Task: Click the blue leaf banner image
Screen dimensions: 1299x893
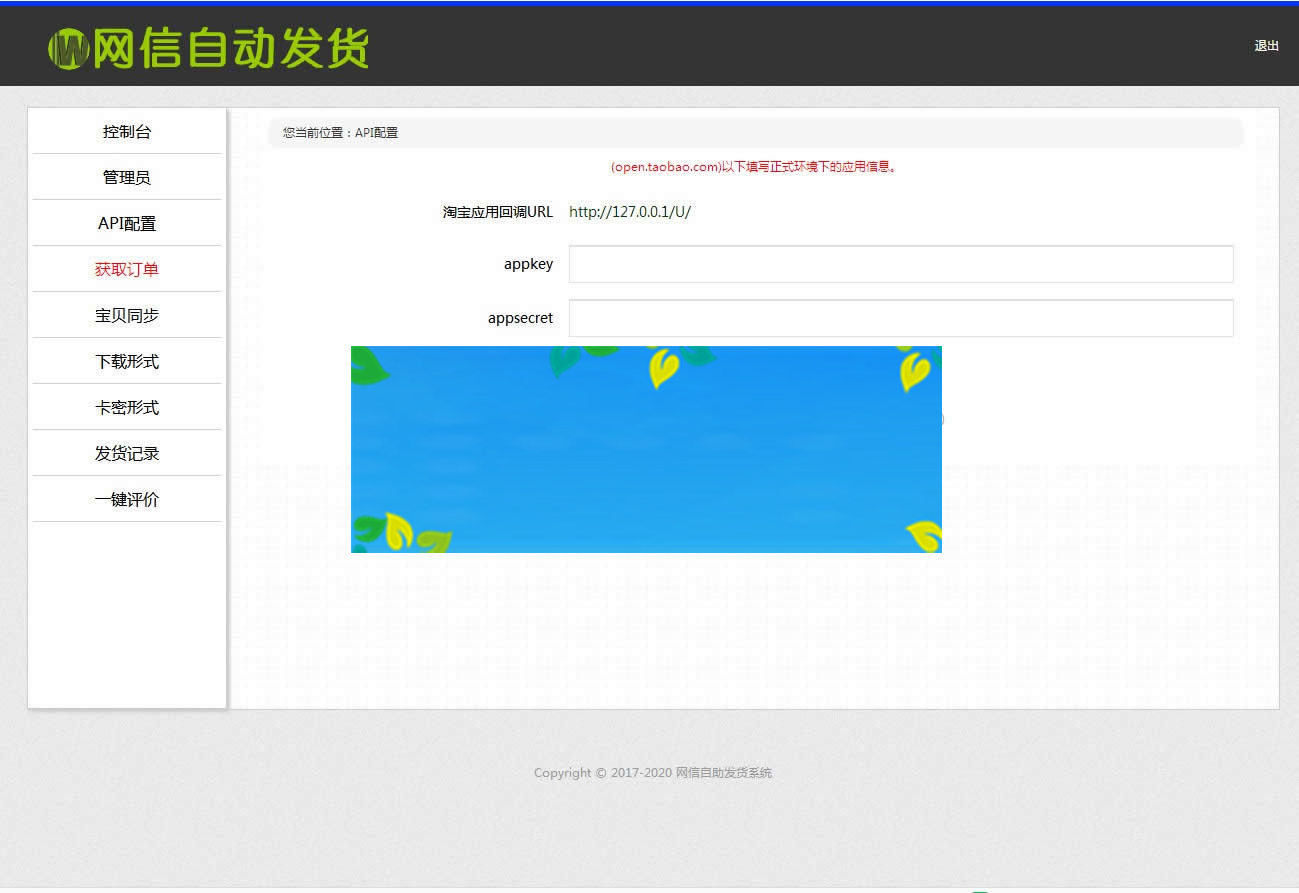Action: [646, 449]
